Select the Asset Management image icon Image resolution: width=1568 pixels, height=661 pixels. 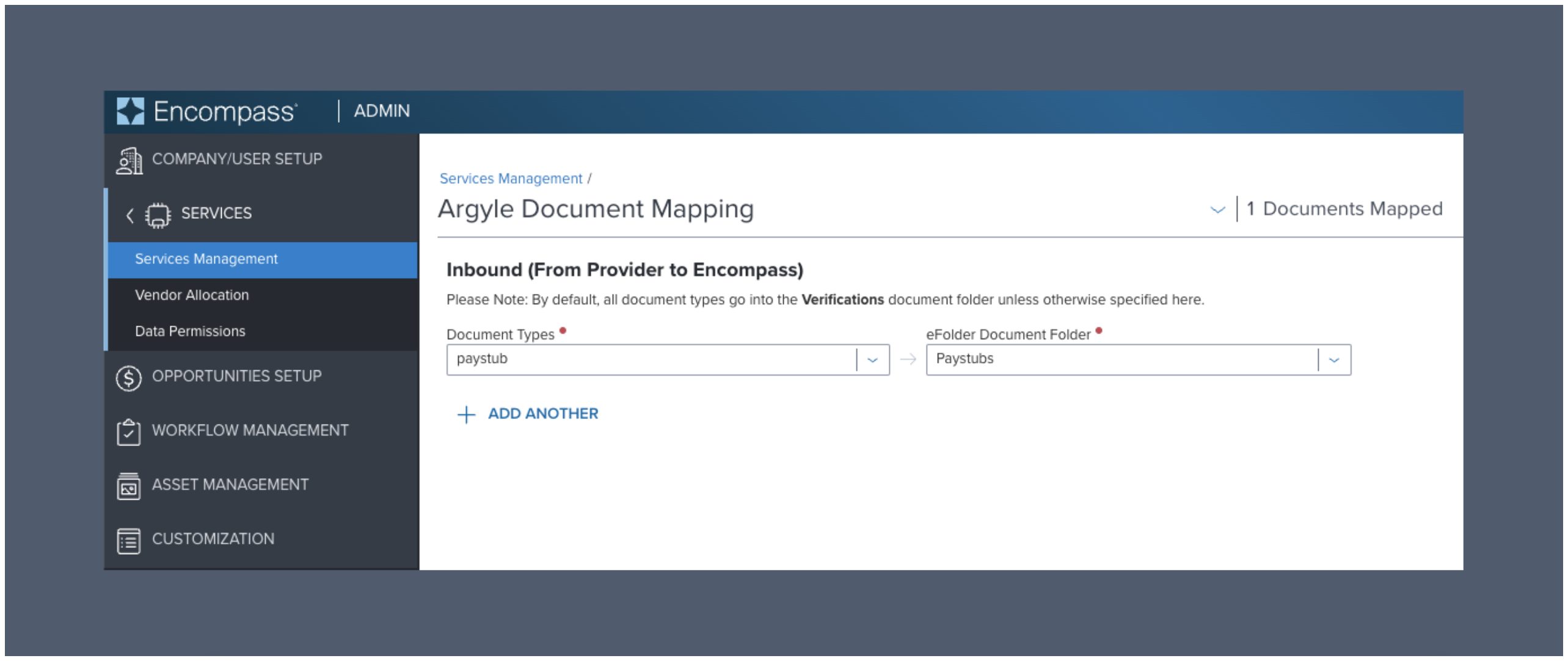tap(128, 486)
